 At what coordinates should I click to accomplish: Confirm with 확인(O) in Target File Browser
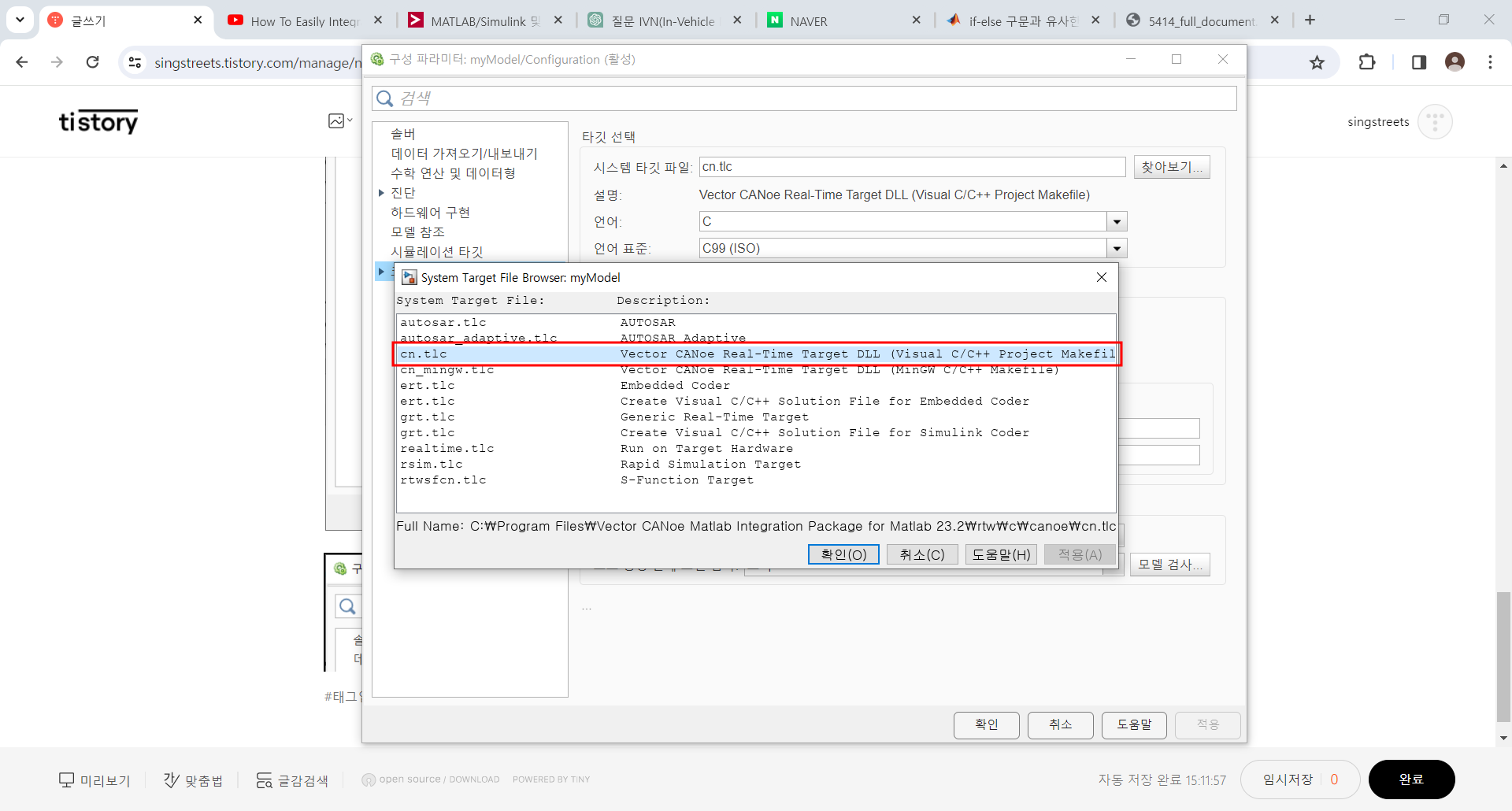(x=843, y=554)
